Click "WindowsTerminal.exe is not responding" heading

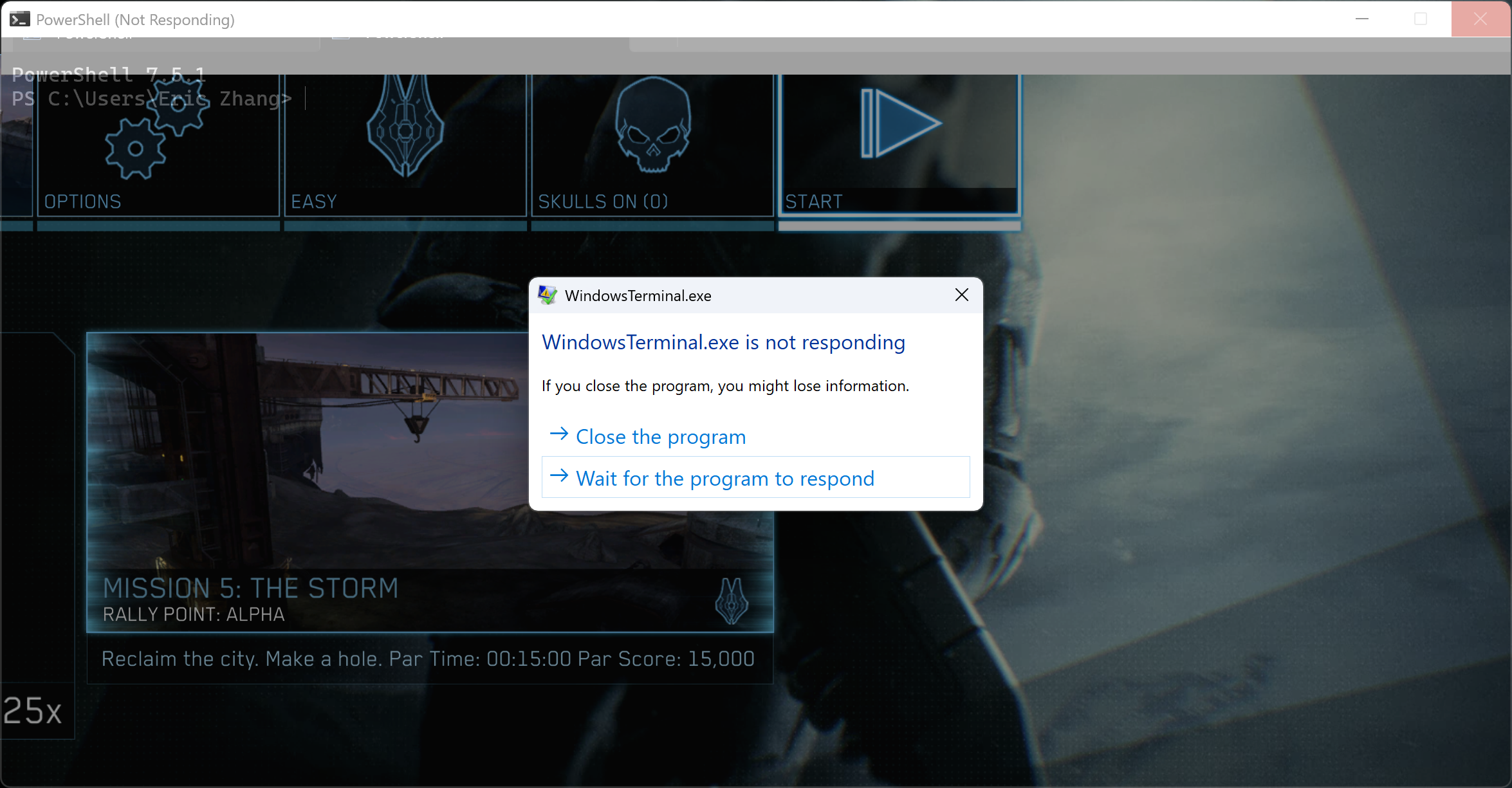(723, 342)
